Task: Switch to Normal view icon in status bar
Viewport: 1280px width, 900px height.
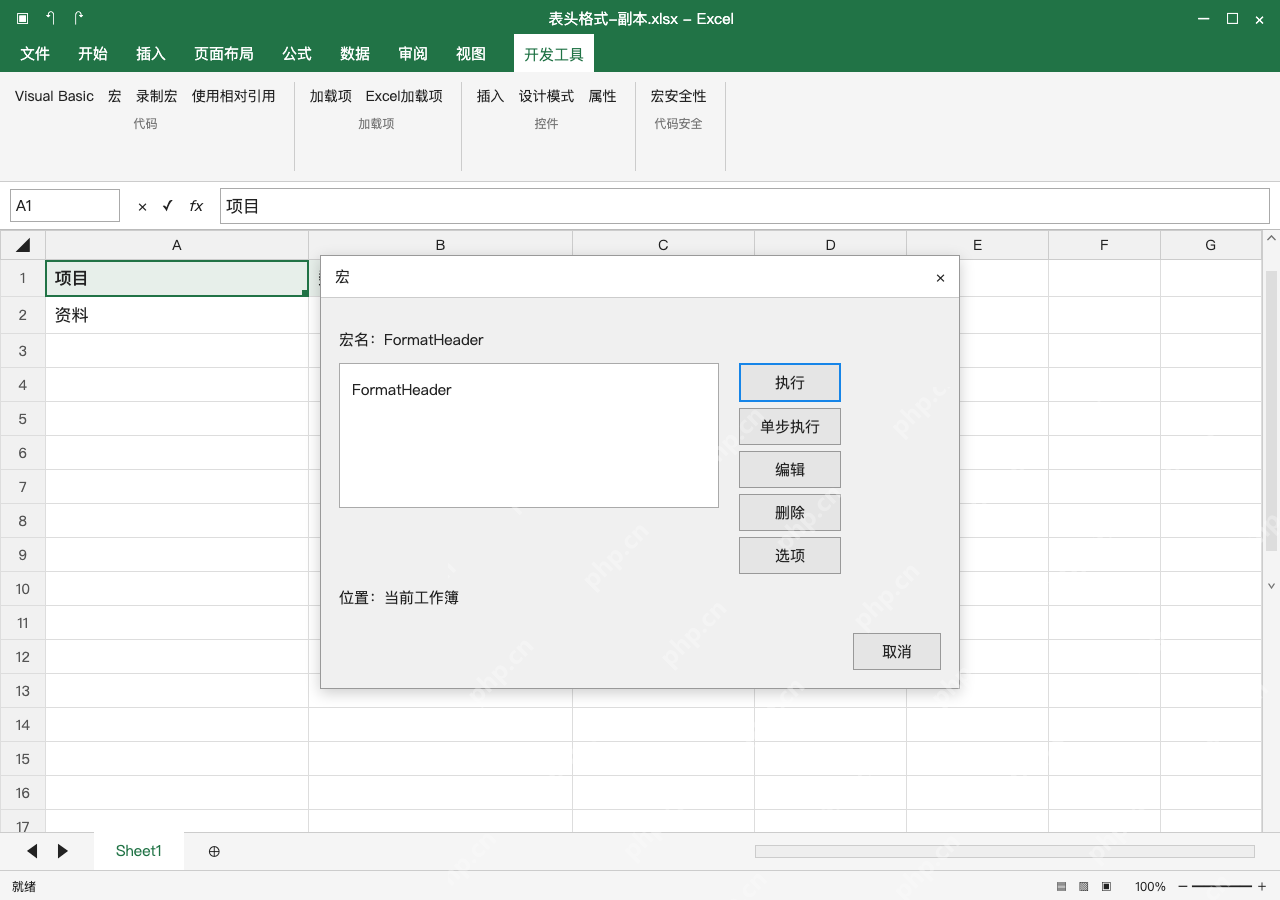Action: pos(1061,887)
